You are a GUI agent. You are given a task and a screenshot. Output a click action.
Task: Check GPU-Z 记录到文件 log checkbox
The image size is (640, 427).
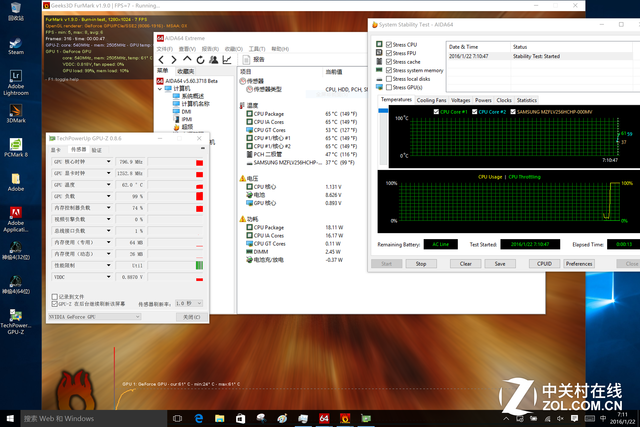click(54, 296)
